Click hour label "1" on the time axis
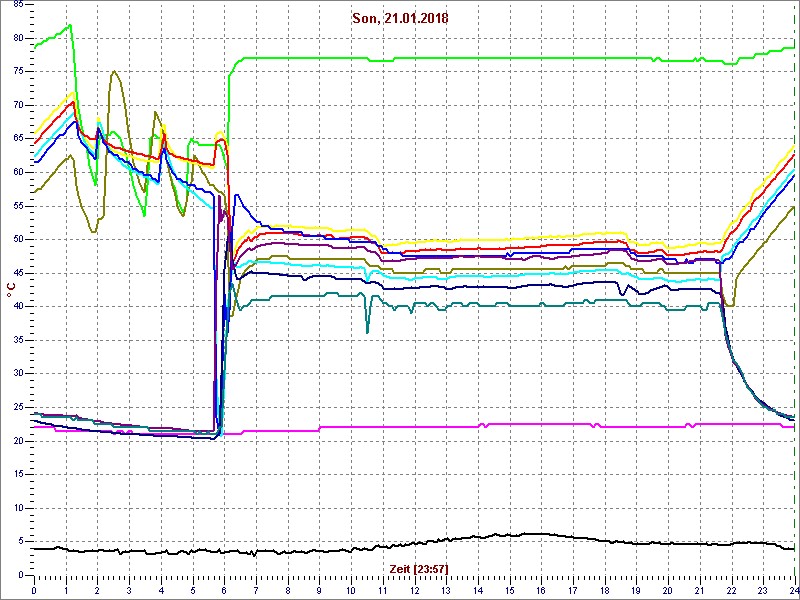The width and height of the screenshot is (800, 600). coord(66,589)
